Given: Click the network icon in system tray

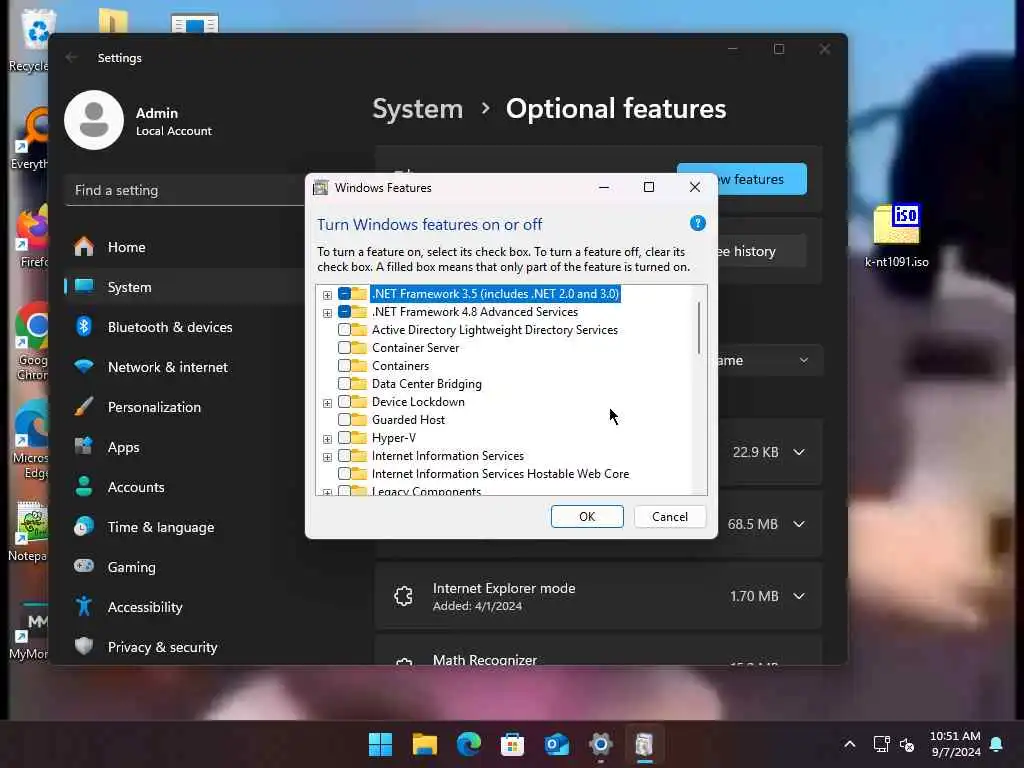Looking at the screenshot, I should (x=881, y=744).
